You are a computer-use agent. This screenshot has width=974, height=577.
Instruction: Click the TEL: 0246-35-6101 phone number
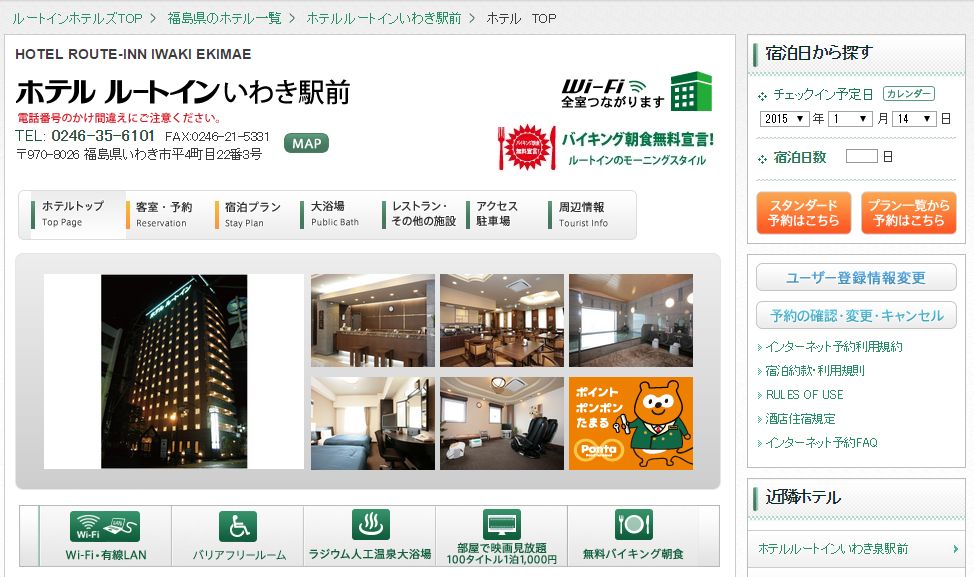[x=85, y=136]
